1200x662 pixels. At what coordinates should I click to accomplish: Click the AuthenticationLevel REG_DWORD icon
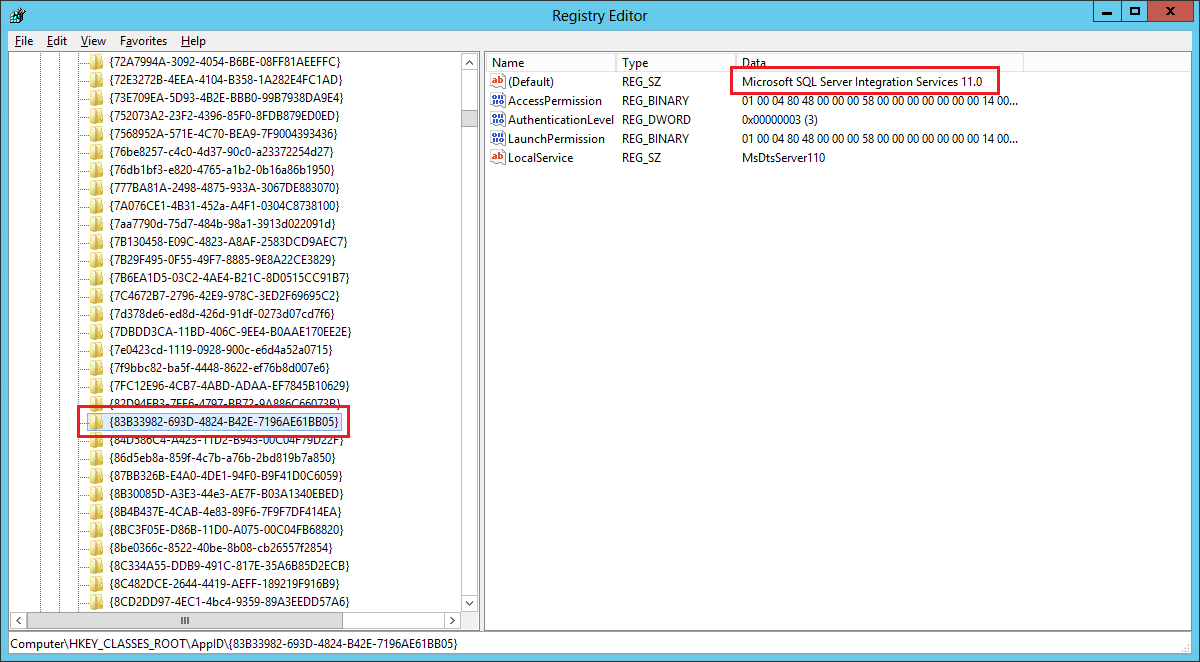click(497, 119)
